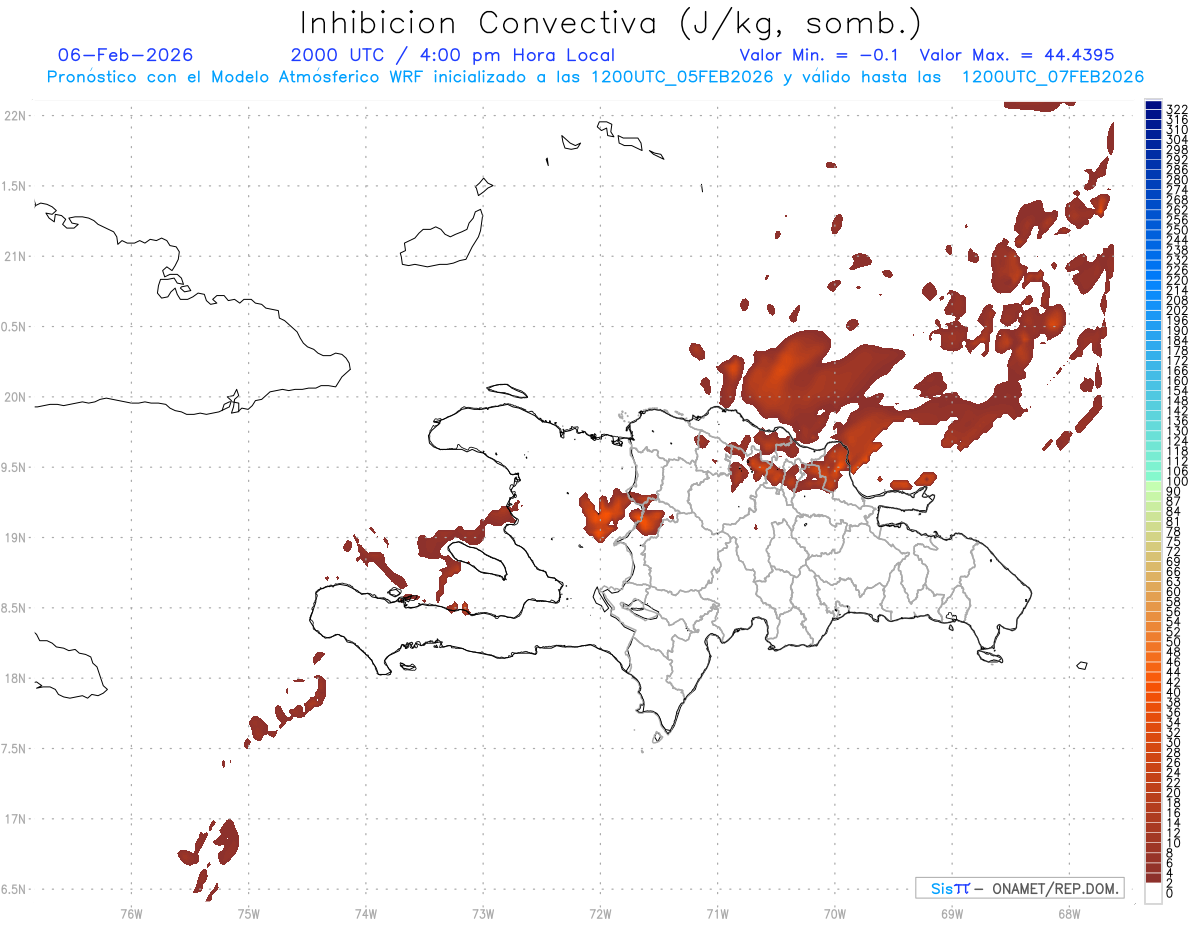Click the date '06-Feb-2026'
The height and width of the screenshot is (927, 1200).
coord(126,55)
